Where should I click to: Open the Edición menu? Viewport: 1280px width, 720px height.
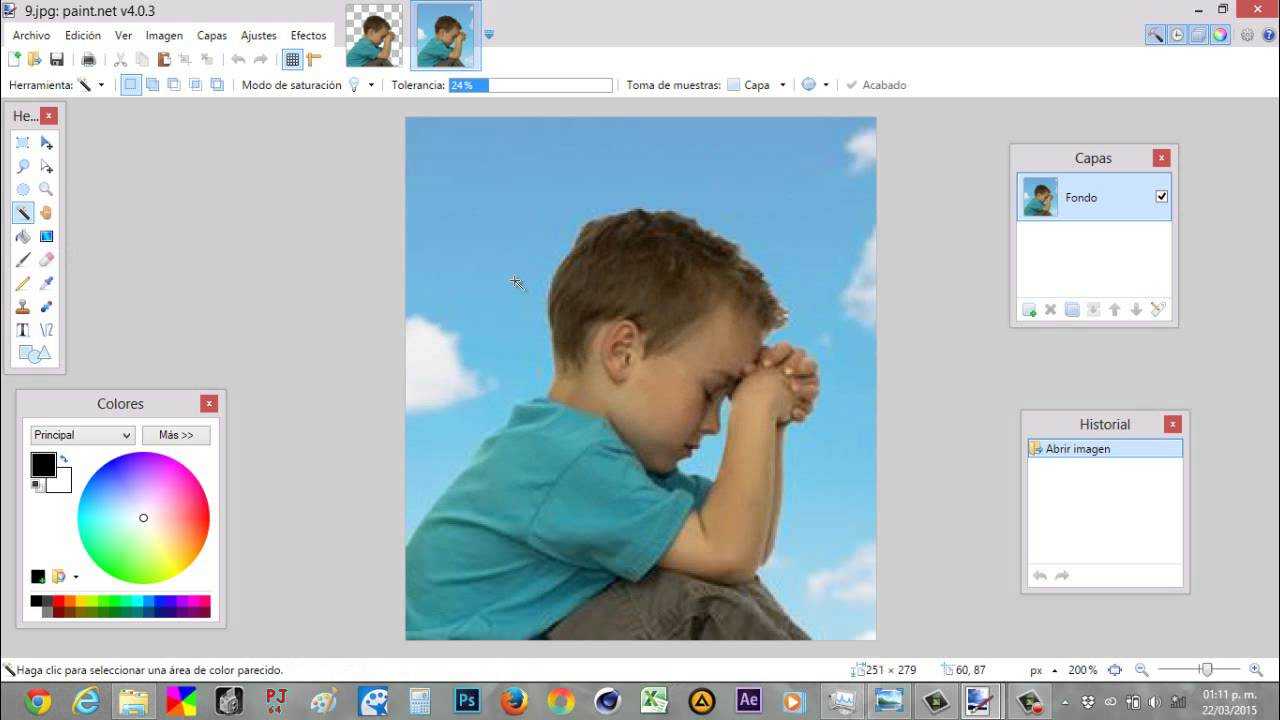click(83, 35)
